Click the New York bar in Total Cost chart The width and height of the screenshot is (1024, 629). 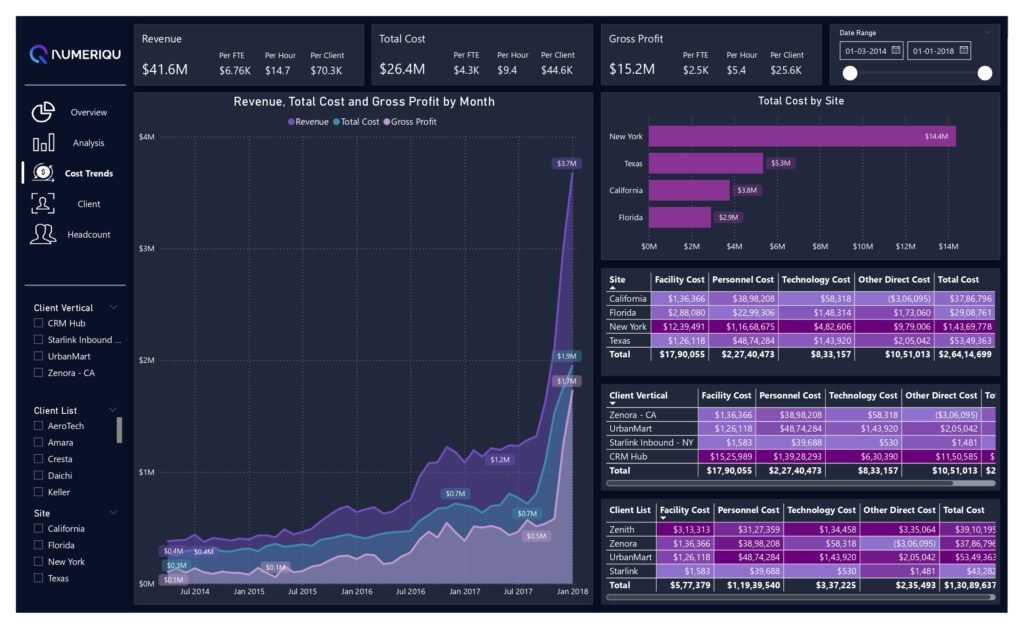click(802, 136)
